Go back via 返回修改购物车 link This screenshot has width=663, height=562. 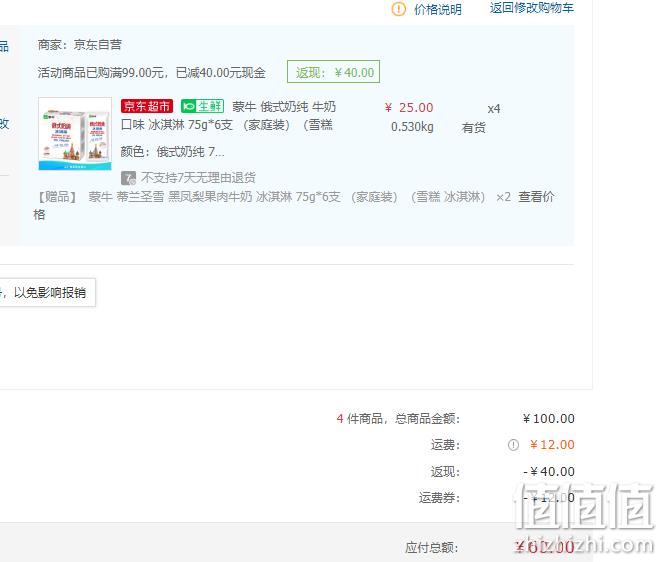(x=531, y=8)
